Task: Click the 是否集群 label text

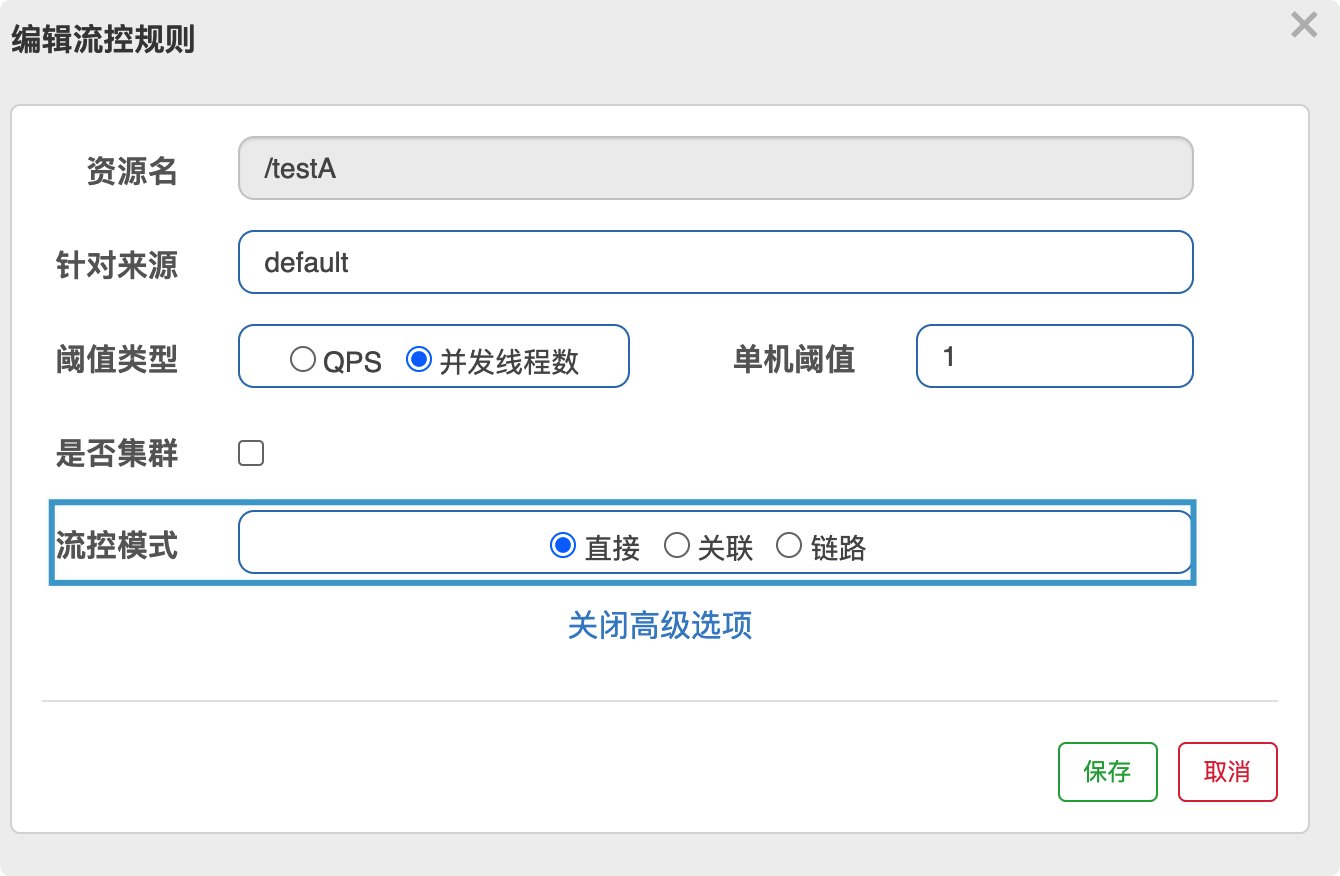Action: (117, 454)
